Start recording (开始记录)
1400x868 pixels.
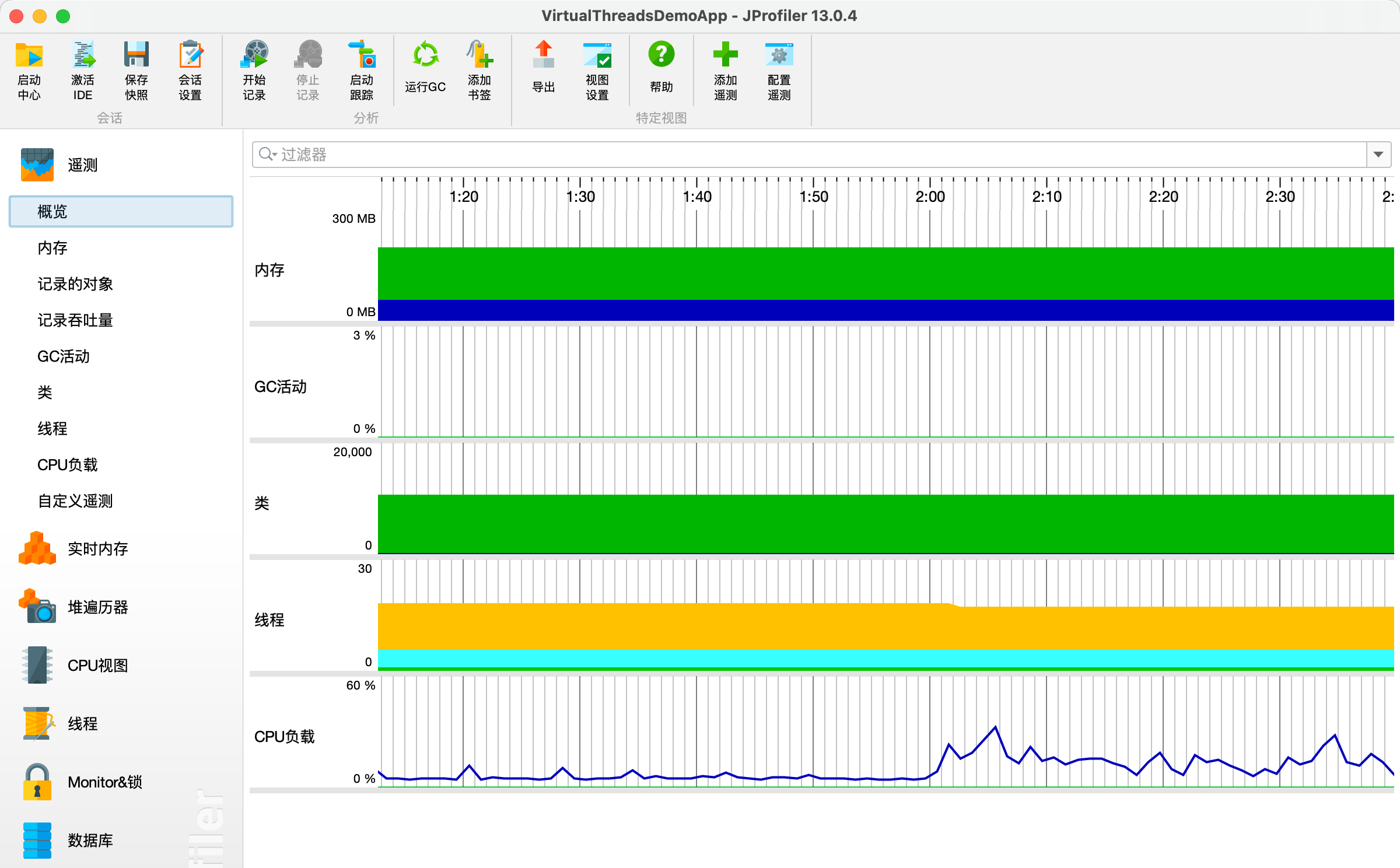tap(254, 71)
